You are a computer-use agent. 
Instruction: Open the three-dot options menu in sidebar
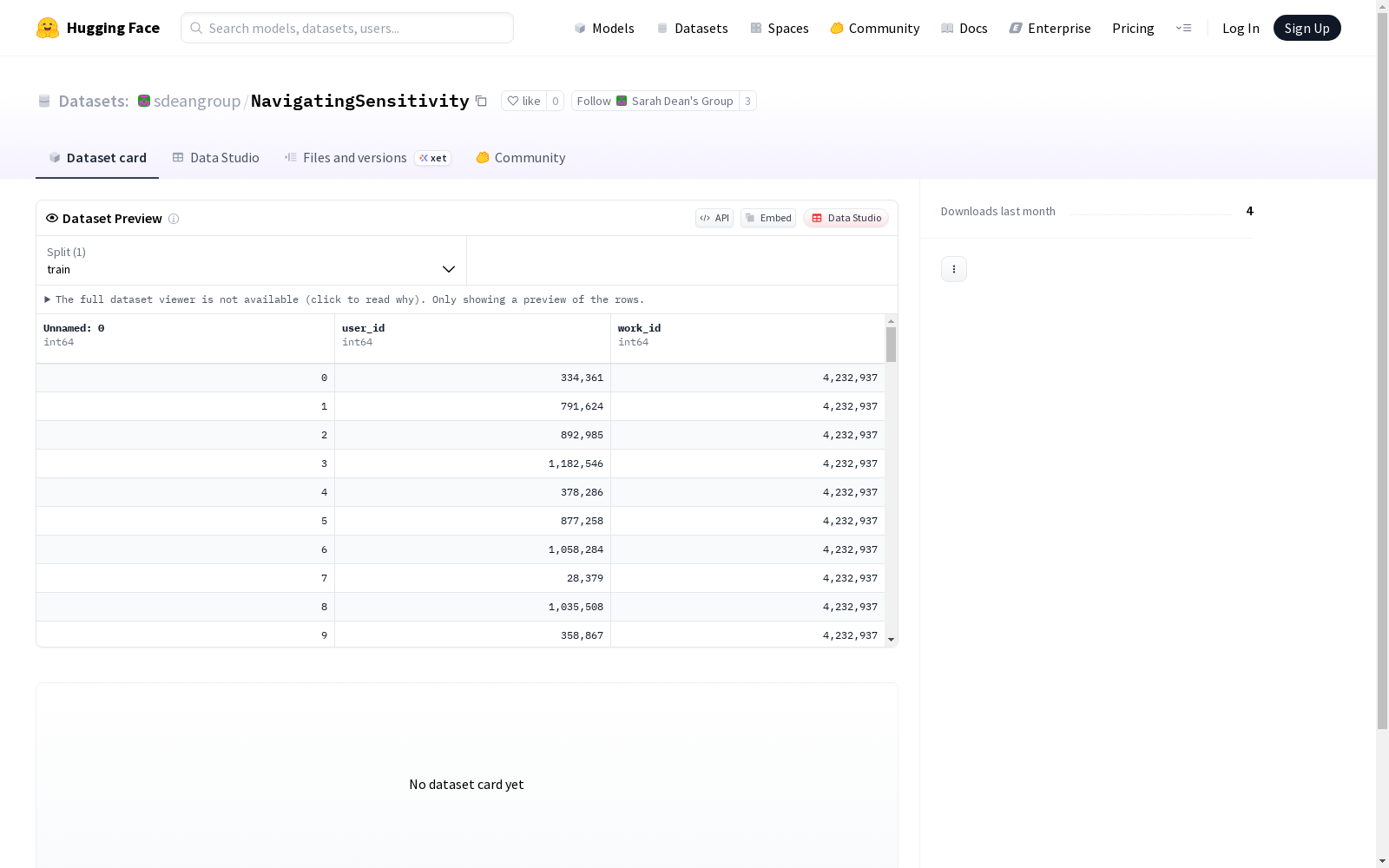point(954,269)
